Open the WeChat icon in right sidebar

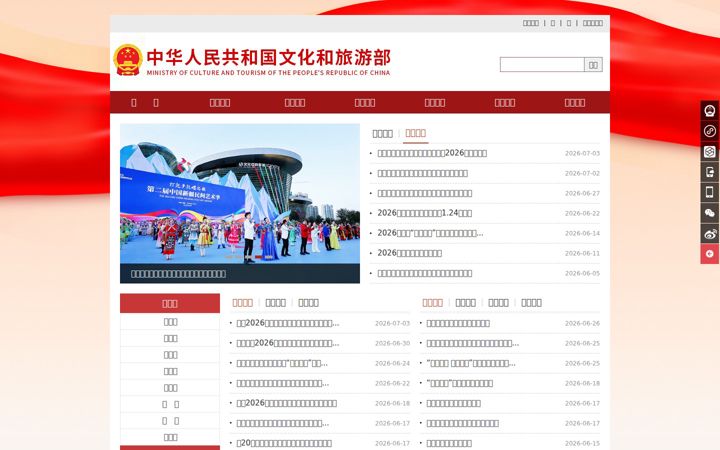click(x=709, y=213)
